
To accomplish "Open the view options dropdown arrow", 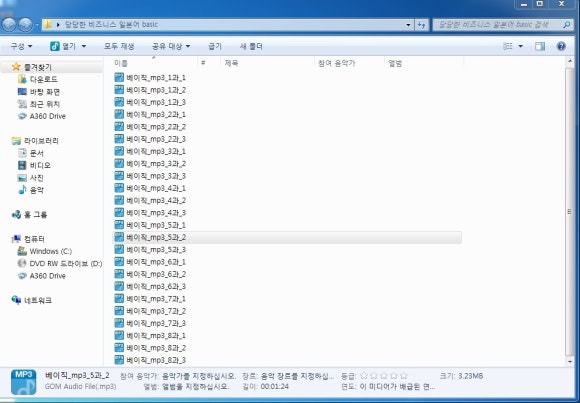I will tap(520, 46).
